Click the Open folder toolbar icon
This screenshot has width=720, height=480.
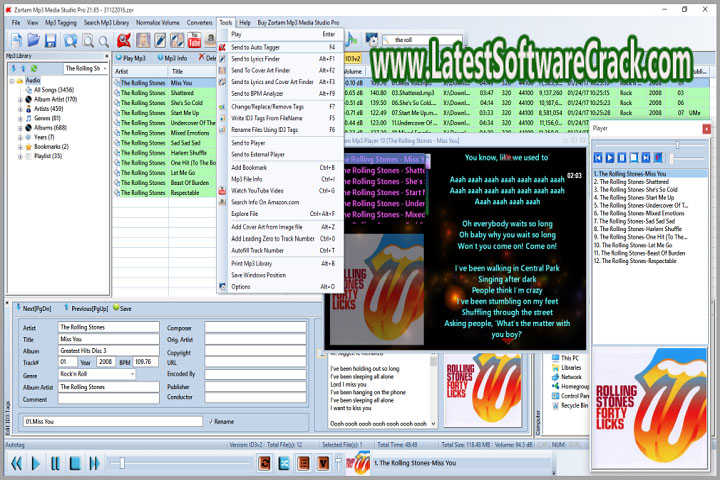(x=32, y=40)
